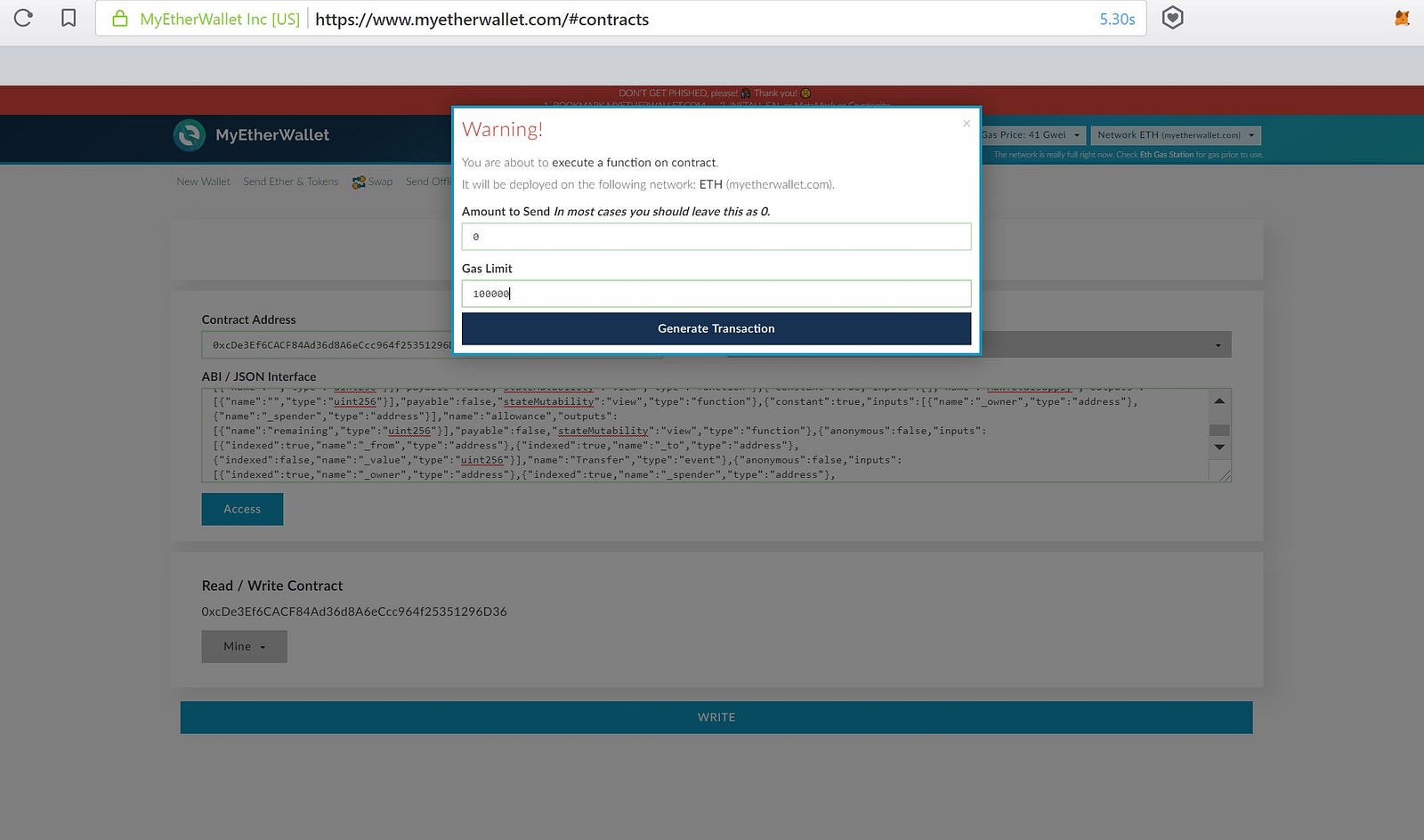Click the 'DON'T GET PHISHED' banner text

715,93
